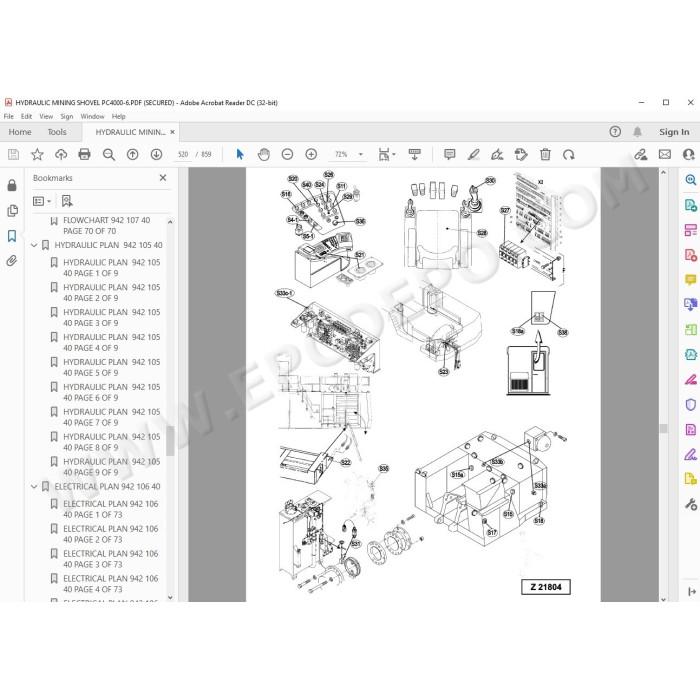The width and height of the screenshot is (700, 700).
Task: Select the Hand pan tool
Action: 264,154
